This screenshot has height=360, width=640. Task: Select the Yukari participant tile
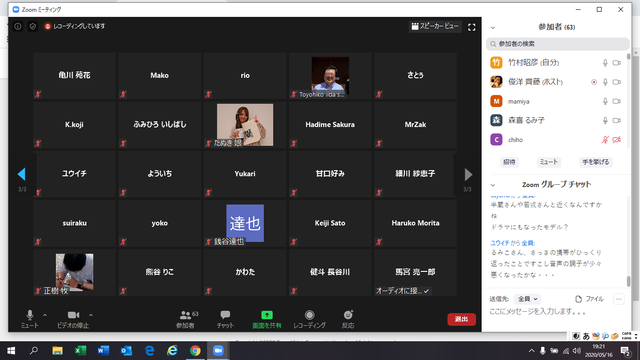pyautogui.click(x=245, y=174)
